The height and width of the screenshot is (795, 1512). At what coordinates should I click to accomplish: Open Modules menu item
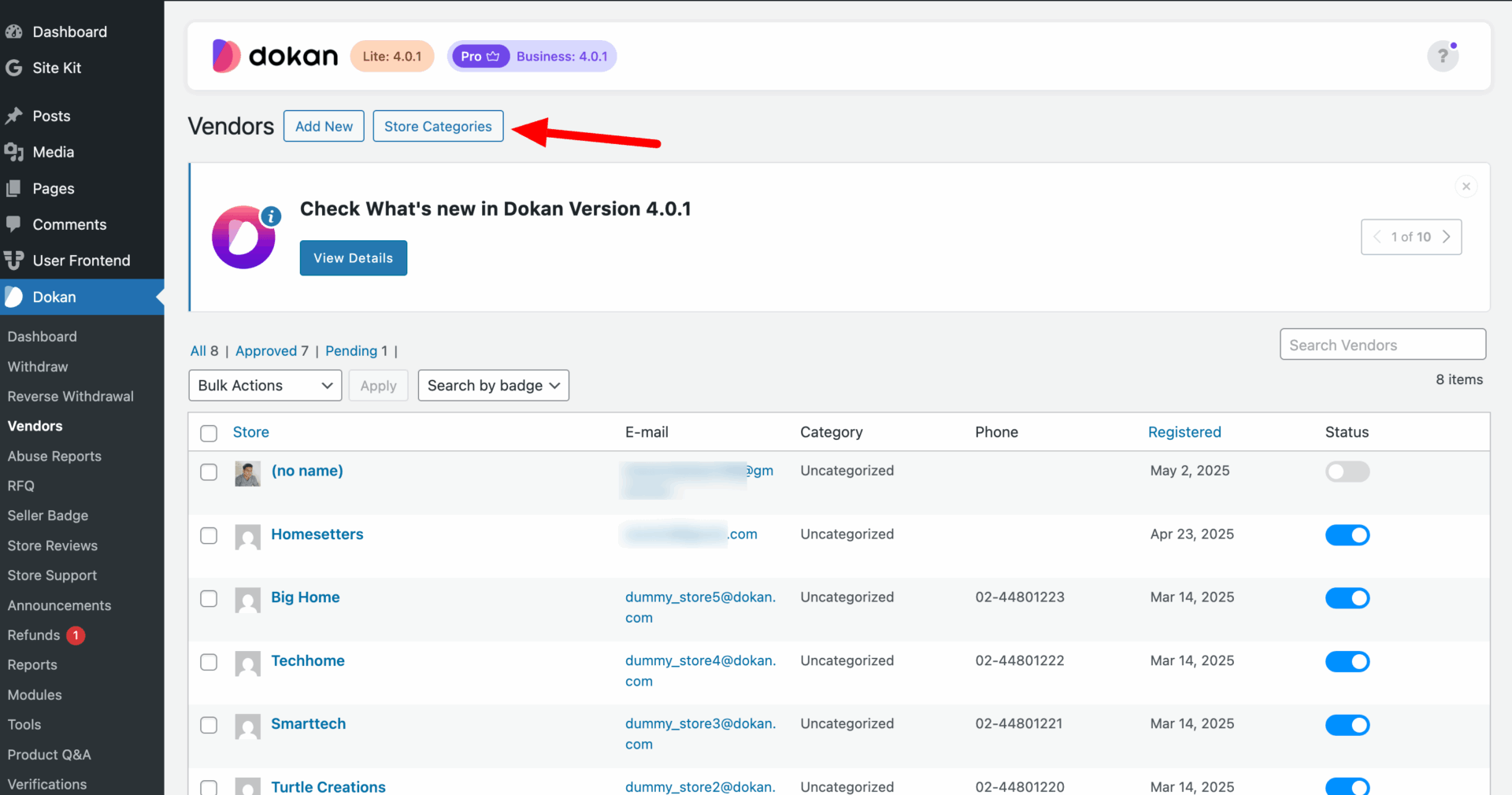[x=35, y=695]
